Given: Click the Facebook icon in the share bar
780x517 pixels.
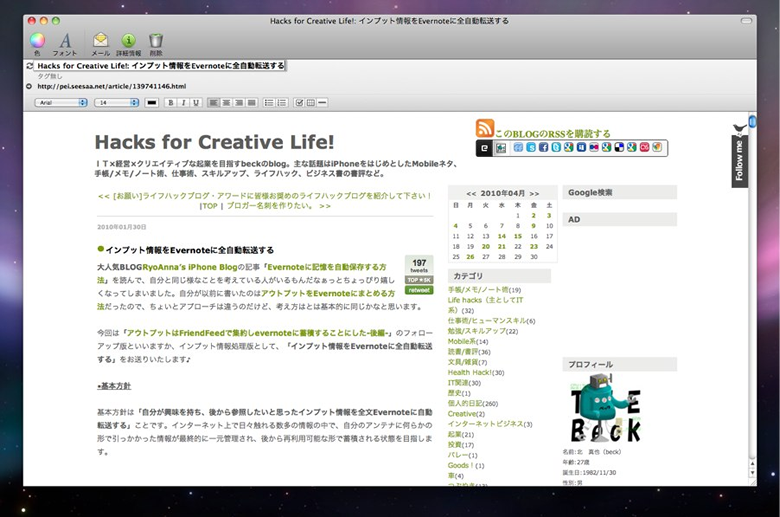Looking at the screenshot, I should (543, 147).
